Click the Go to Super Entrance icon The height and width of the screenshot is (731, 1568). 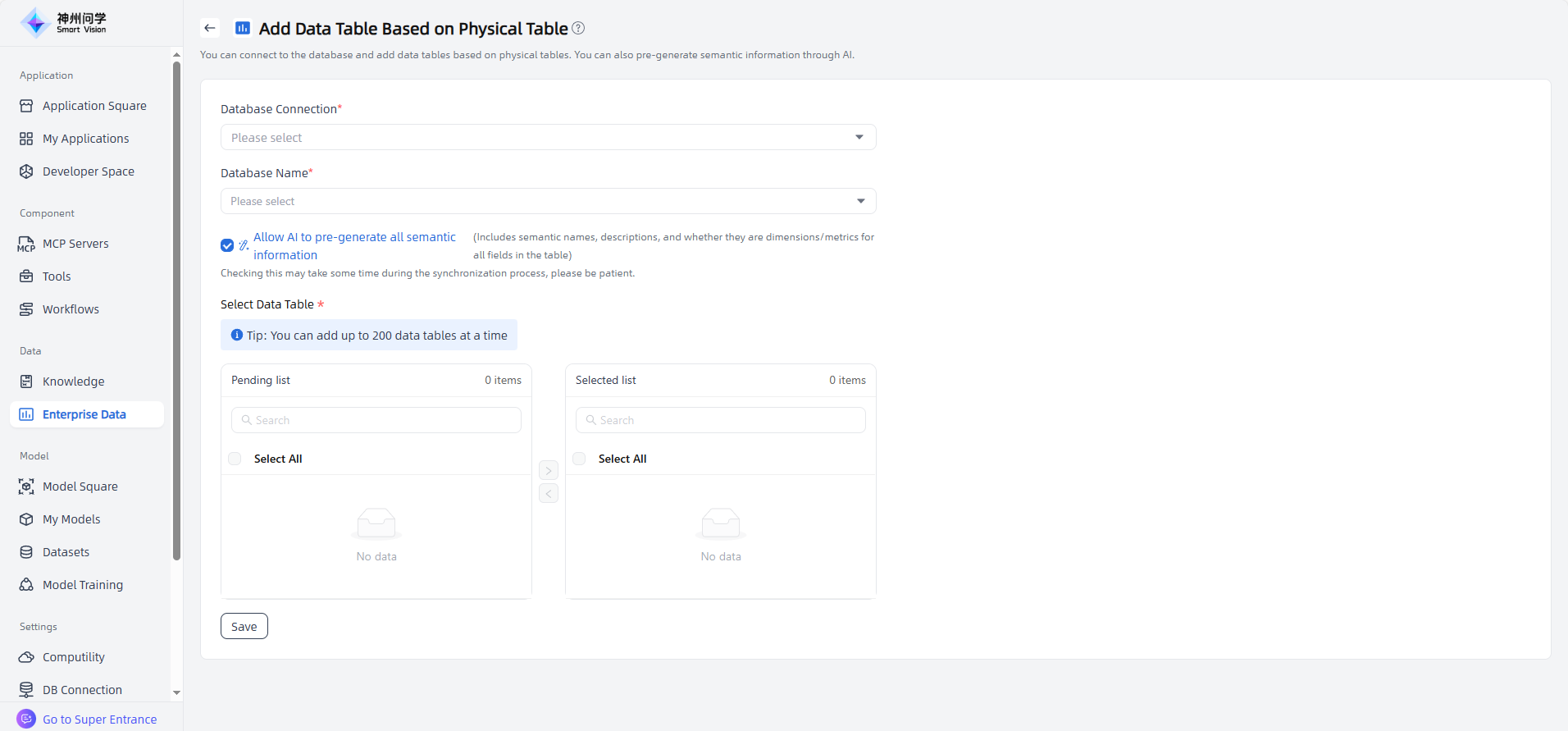26,719
